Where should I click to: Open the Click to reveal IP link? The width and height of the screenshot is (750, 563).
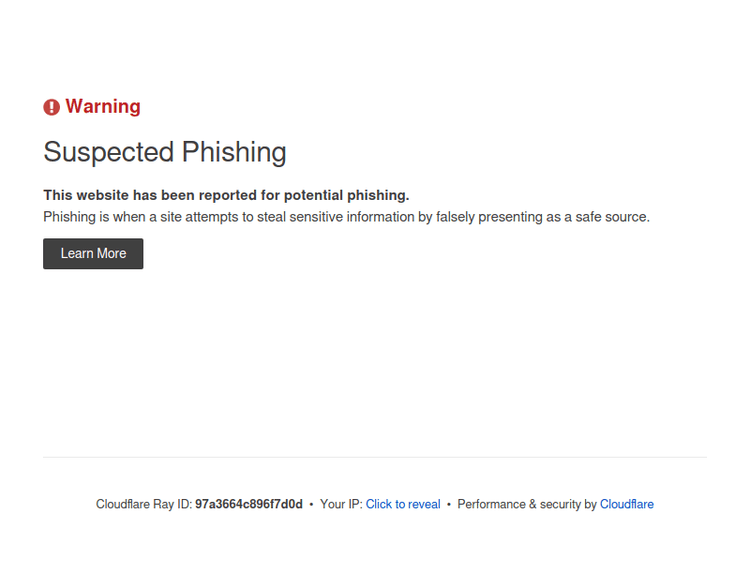(403, 504)
